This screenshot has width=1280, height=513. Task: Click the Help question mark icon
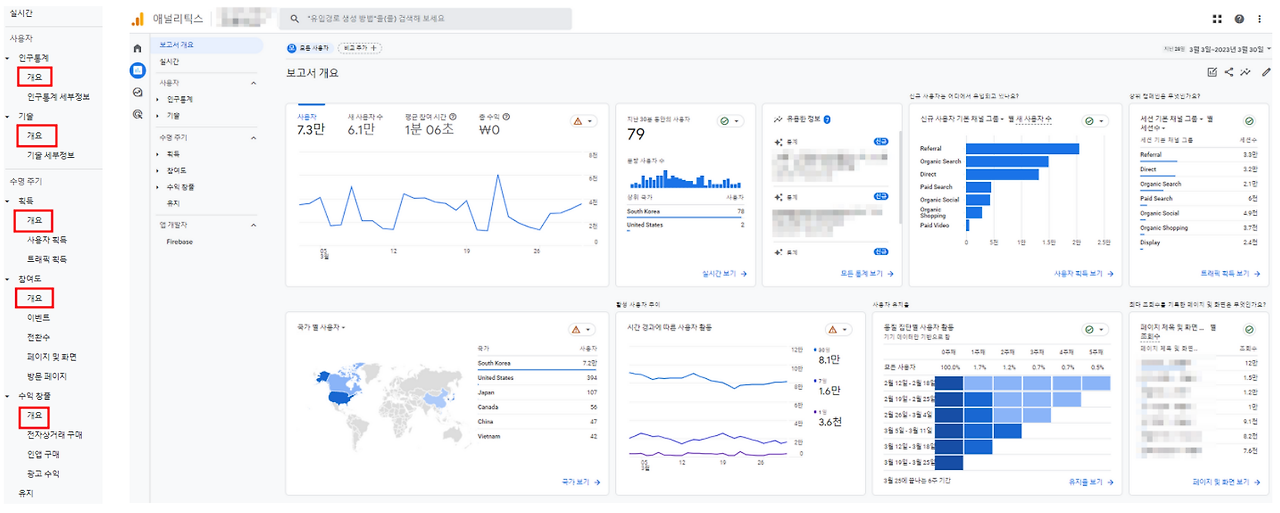point(1239,19)
